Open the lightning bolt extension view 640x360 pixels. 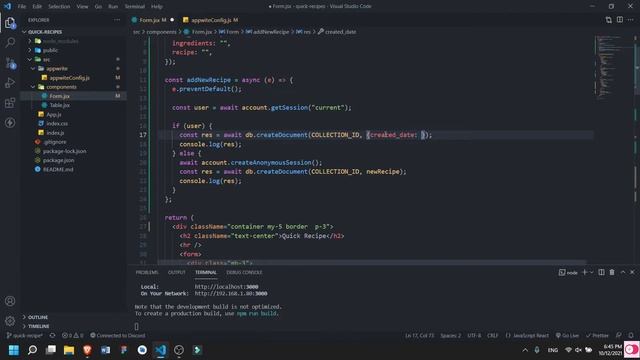pyautogui.click(x=10, y=122)
